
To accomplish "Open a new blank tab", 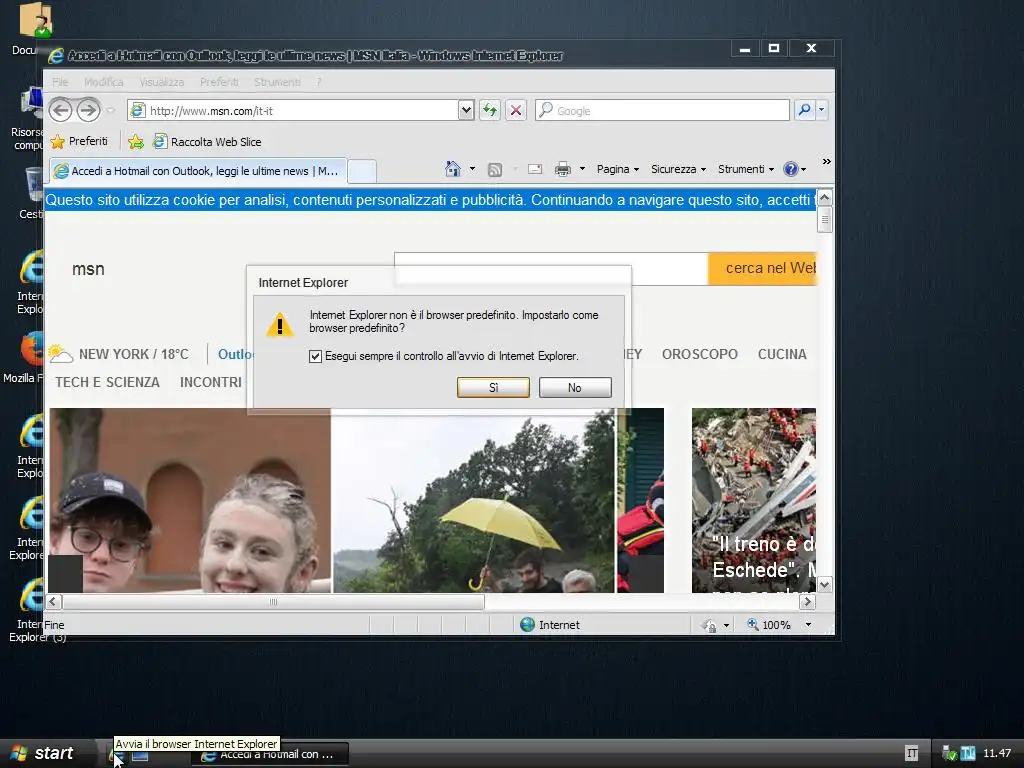I will [361, 171].
